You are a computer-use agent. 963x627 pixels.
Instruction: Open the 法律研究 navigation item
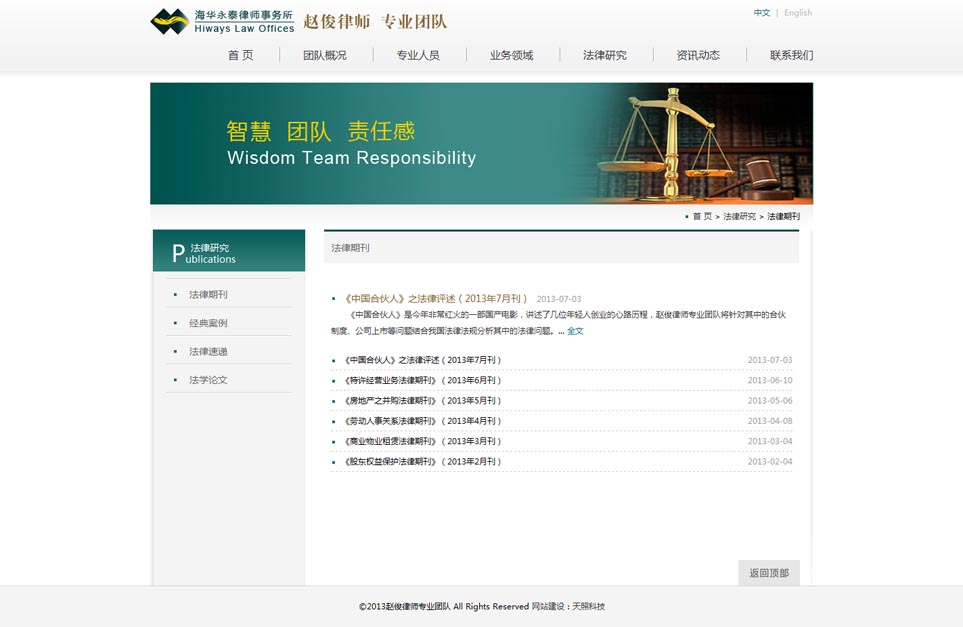tap(604, 55)
